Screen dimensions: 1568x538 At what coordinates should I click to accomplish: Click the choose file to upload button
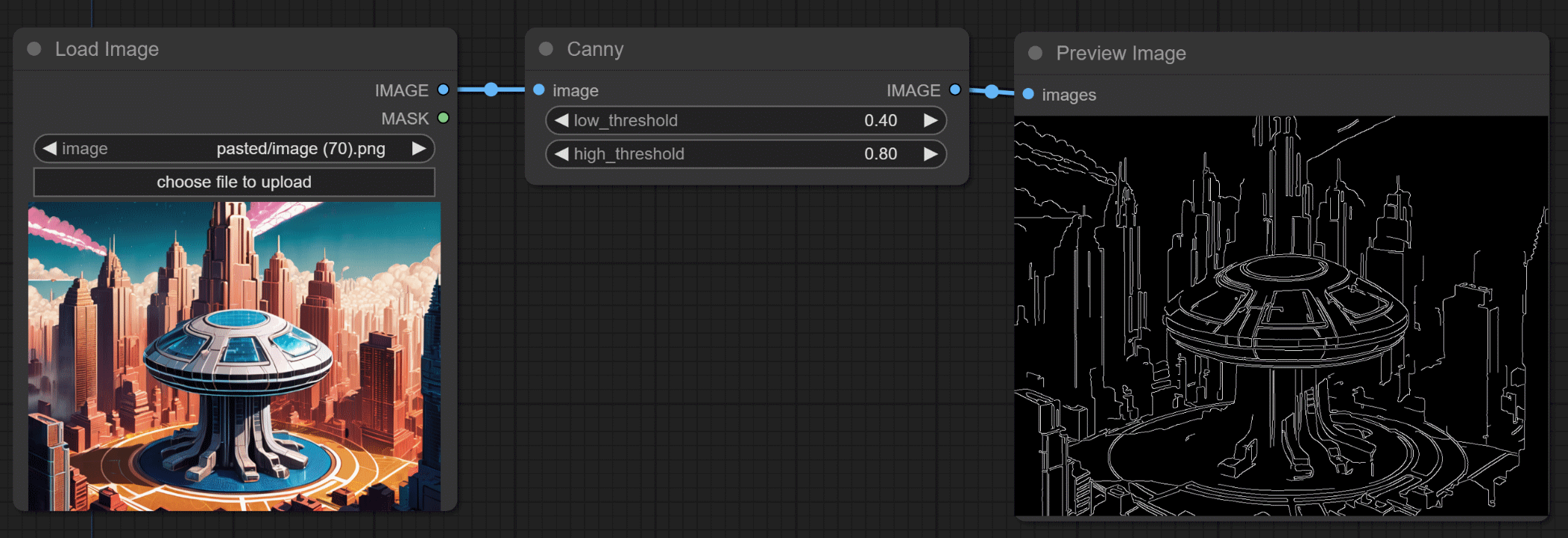tap(234, 182)
